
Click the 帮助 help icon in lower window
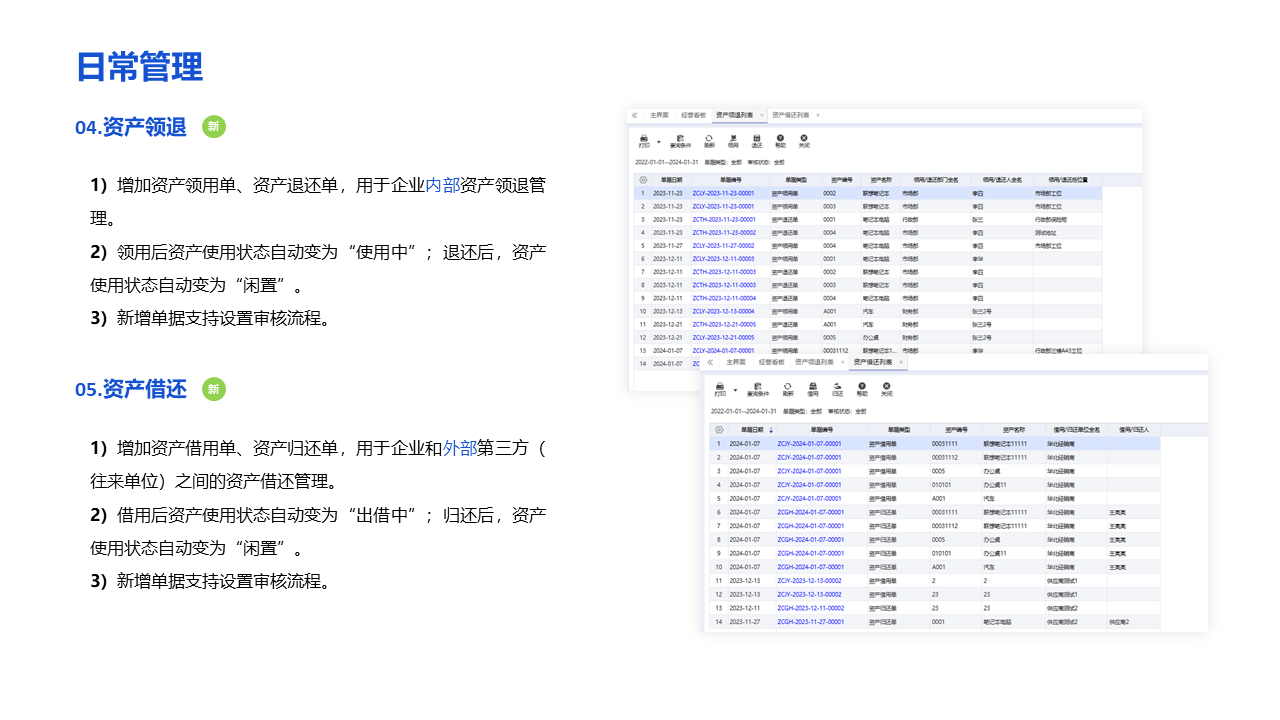pyautogui.click(x=862, y=388)
